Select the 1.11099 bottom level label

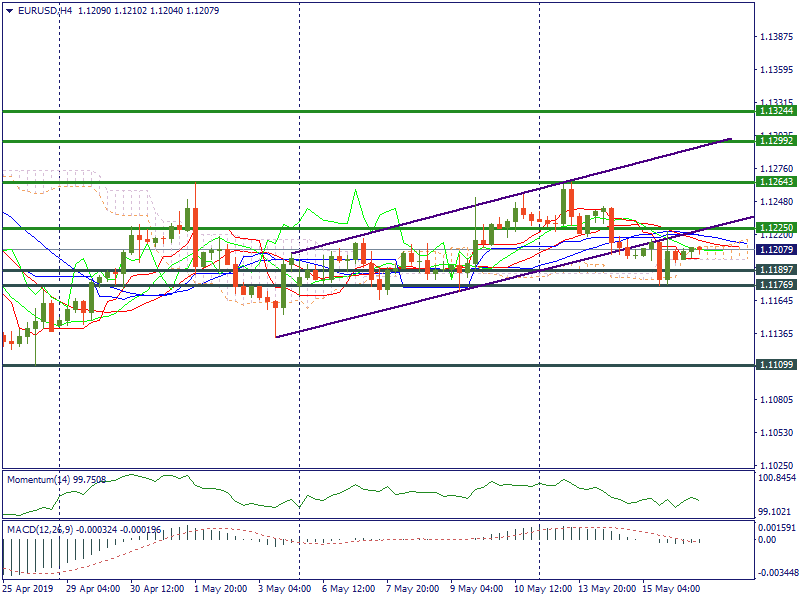point(775,365)
